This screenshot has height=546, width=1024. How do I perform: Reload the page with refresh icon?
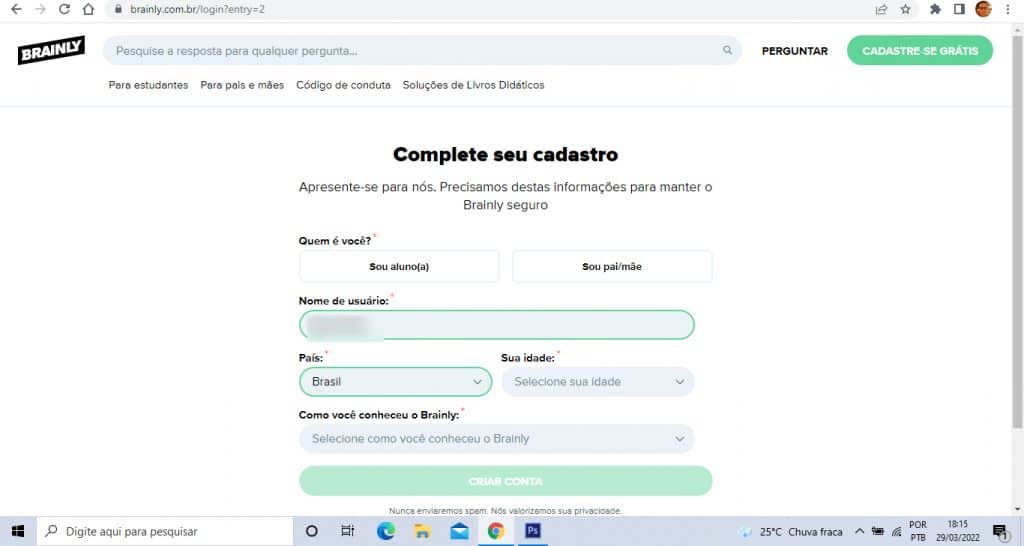[64, 9]
